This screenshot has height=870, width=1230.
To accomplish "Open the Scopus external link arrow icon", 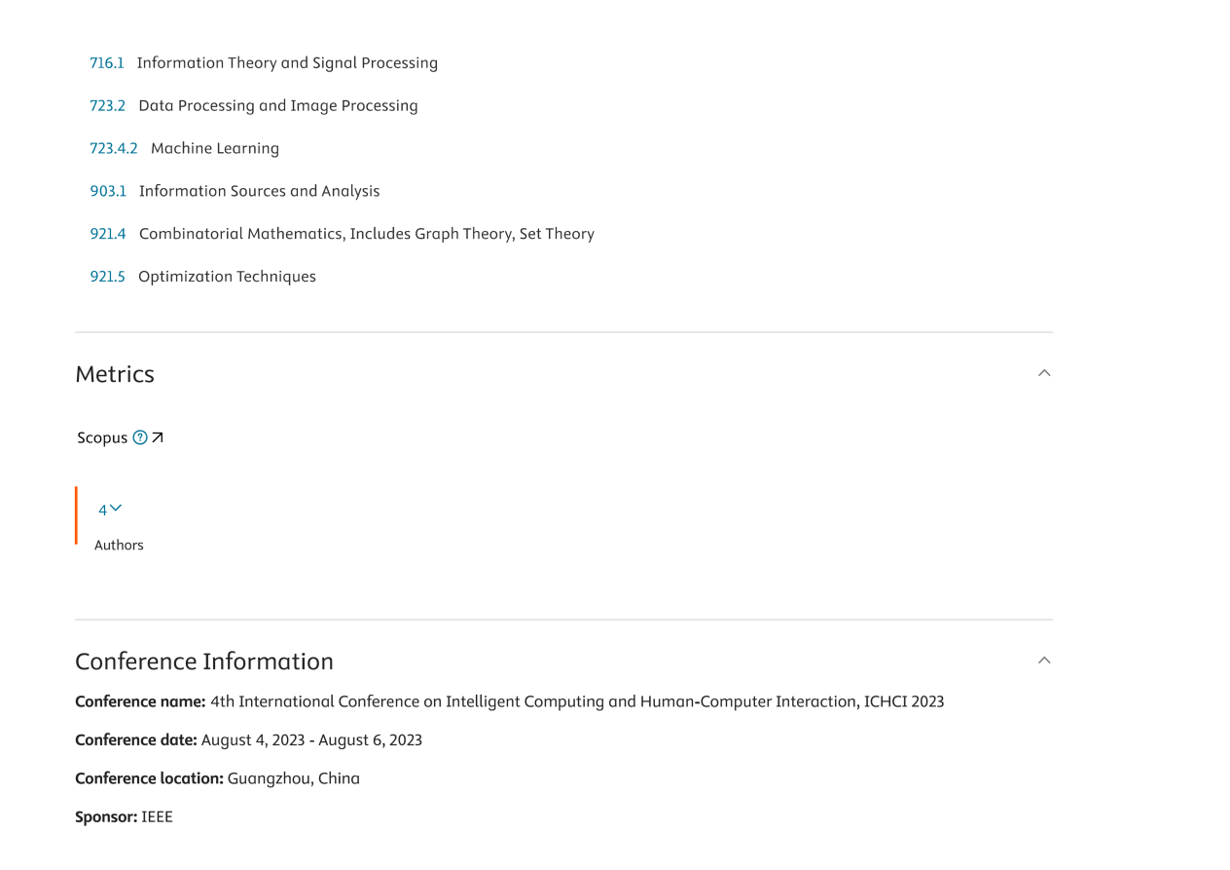I will (157, 438).
